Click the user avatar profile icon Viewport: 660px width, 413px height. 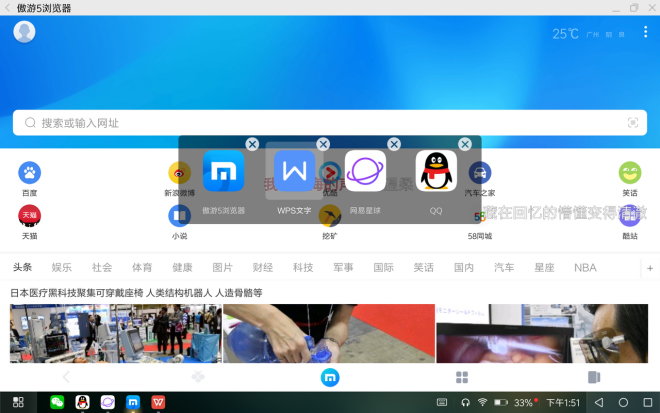[25, 32]
